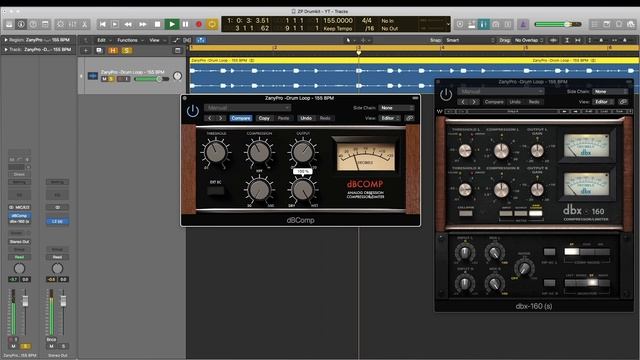
Task: Click the Compare button in dBComp
Action: point(241,118)
